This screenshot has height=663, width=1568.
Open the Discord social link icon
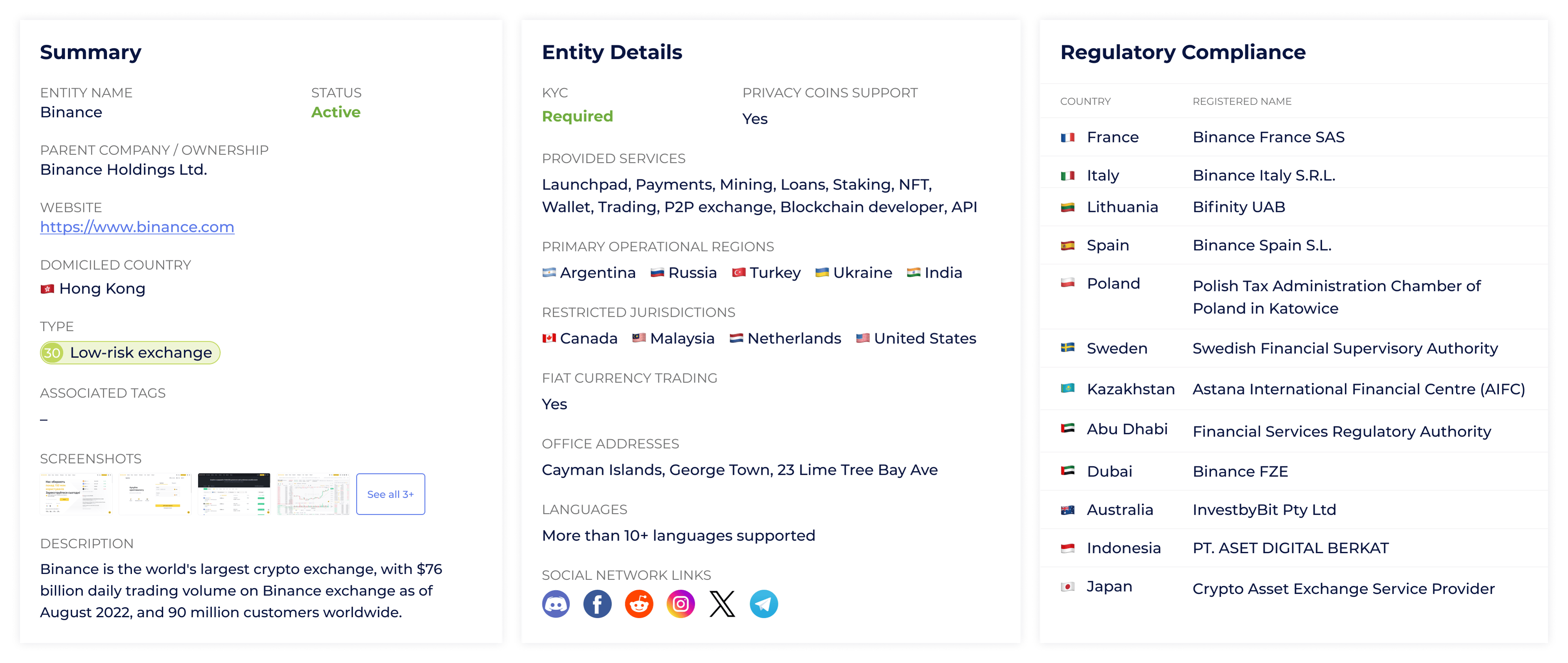[x=556, y=604]
